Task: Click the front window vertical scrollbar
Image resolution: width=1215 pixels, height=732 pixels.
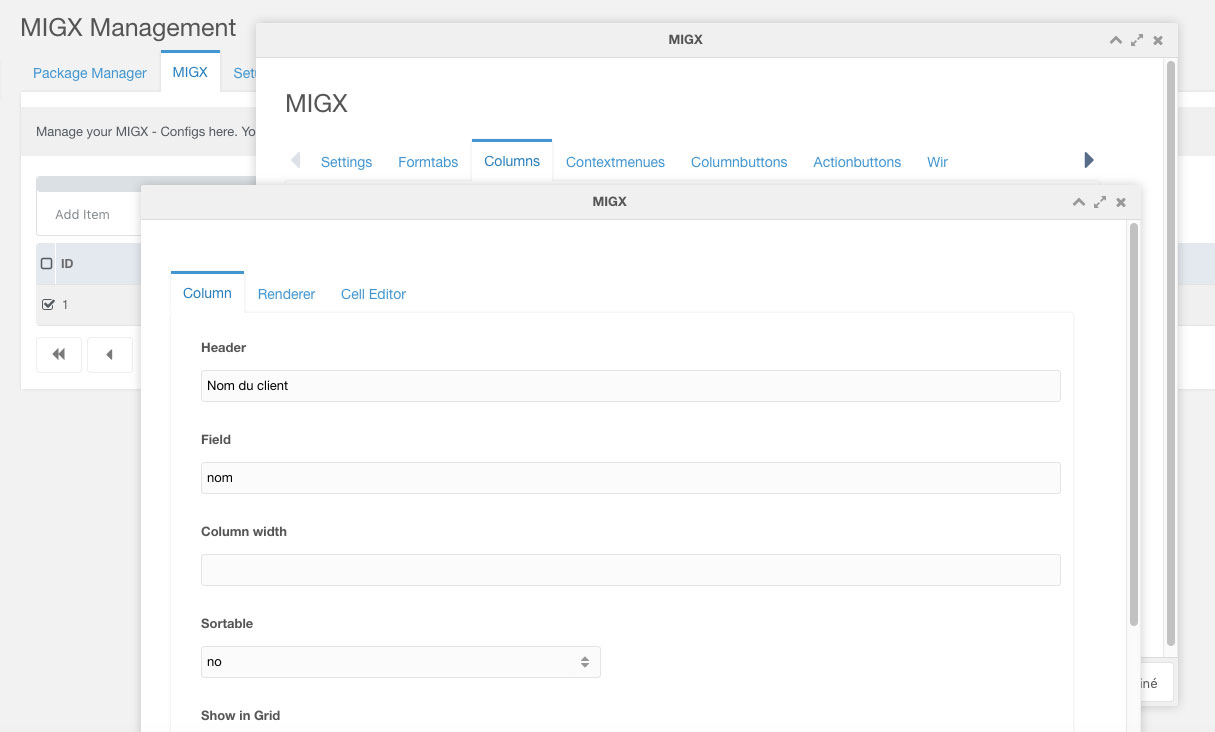Action: (1134, 425)
